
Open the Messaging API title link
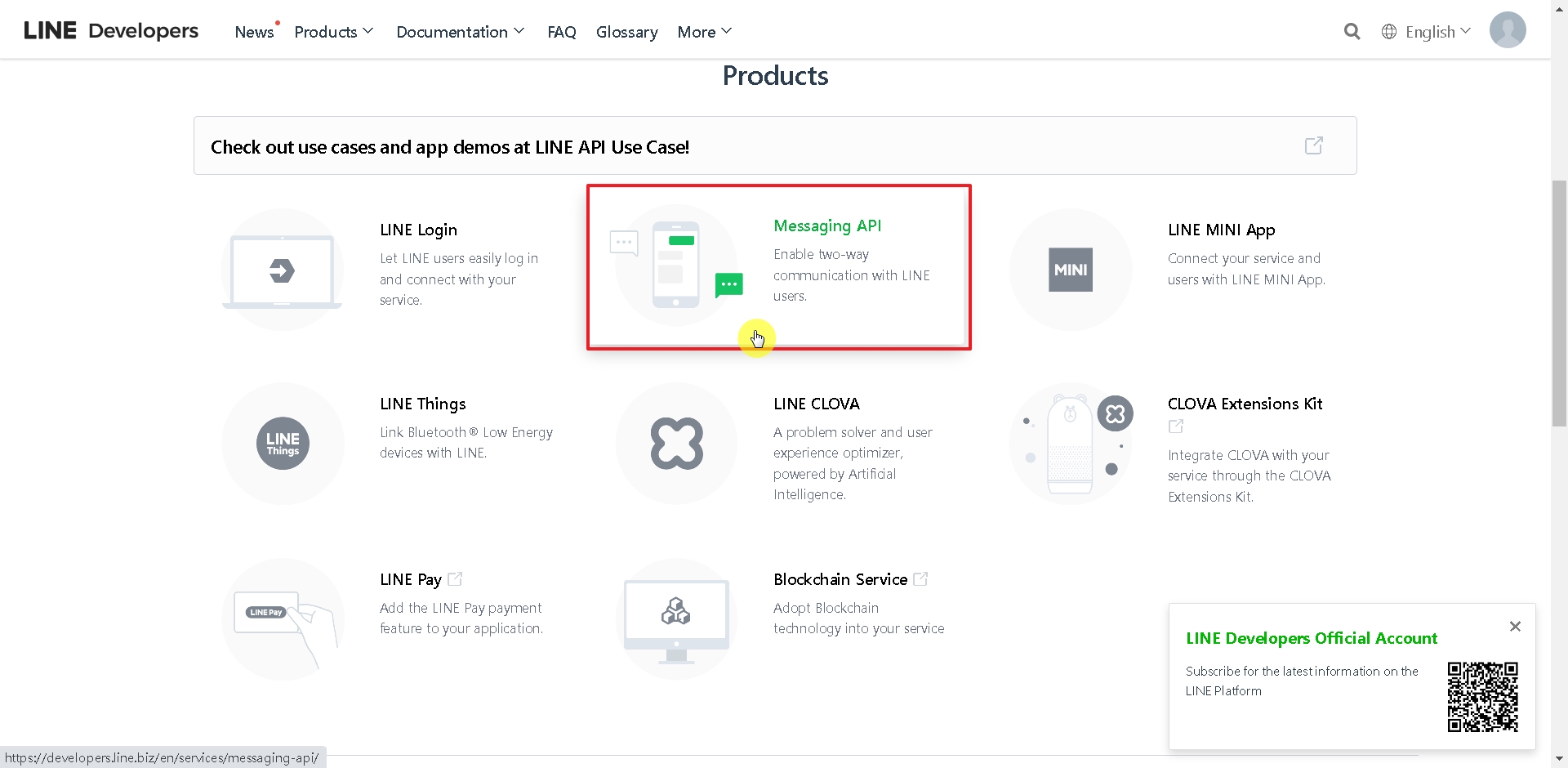(827, 225)
